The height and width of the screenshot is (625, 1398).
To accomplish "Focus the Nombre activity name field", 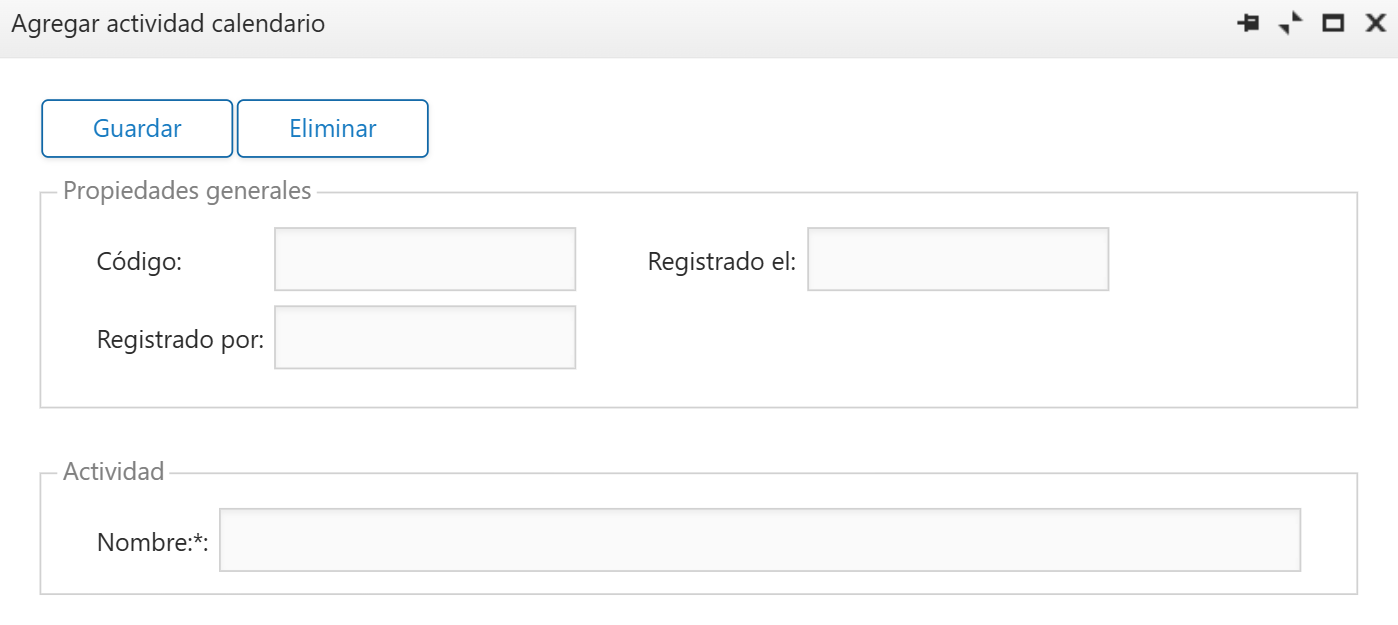I will [760, 540].
